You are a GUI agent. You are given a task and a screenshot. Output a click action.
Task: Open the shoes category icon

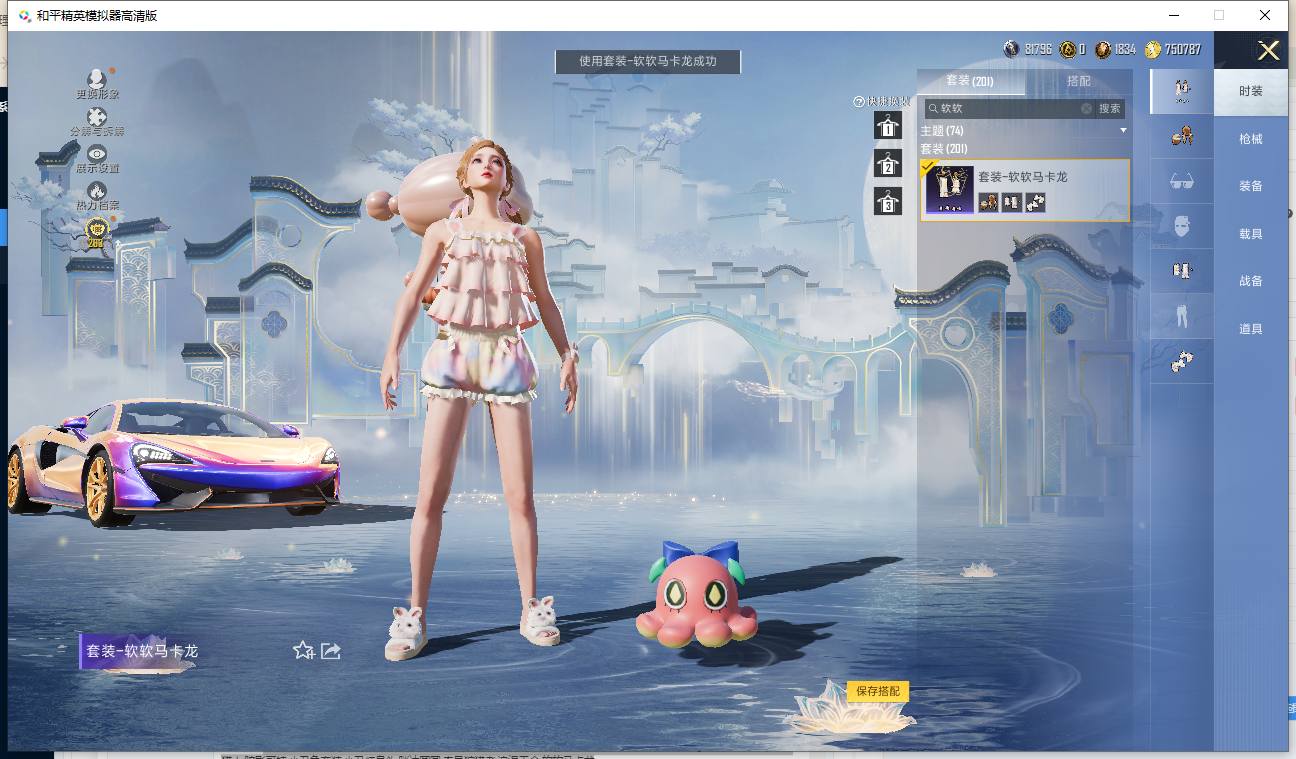click(1181, 362)
